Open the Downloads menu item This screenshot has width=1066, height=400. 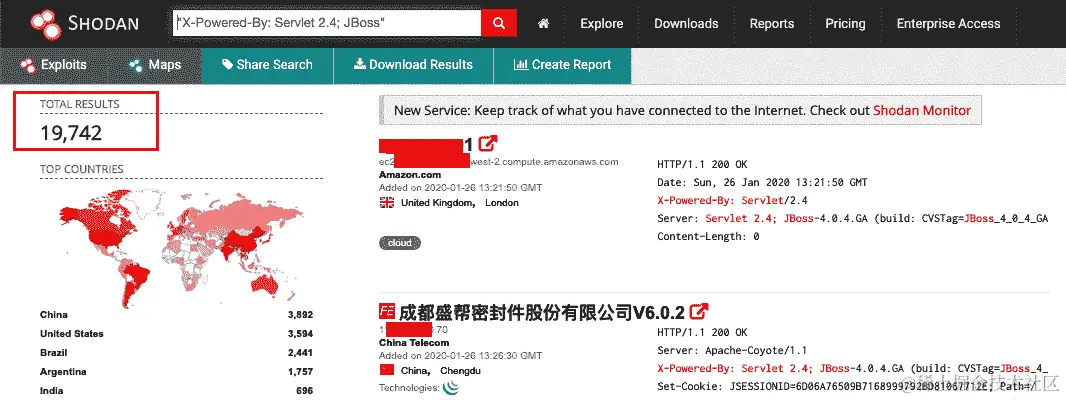coord(686,24)
